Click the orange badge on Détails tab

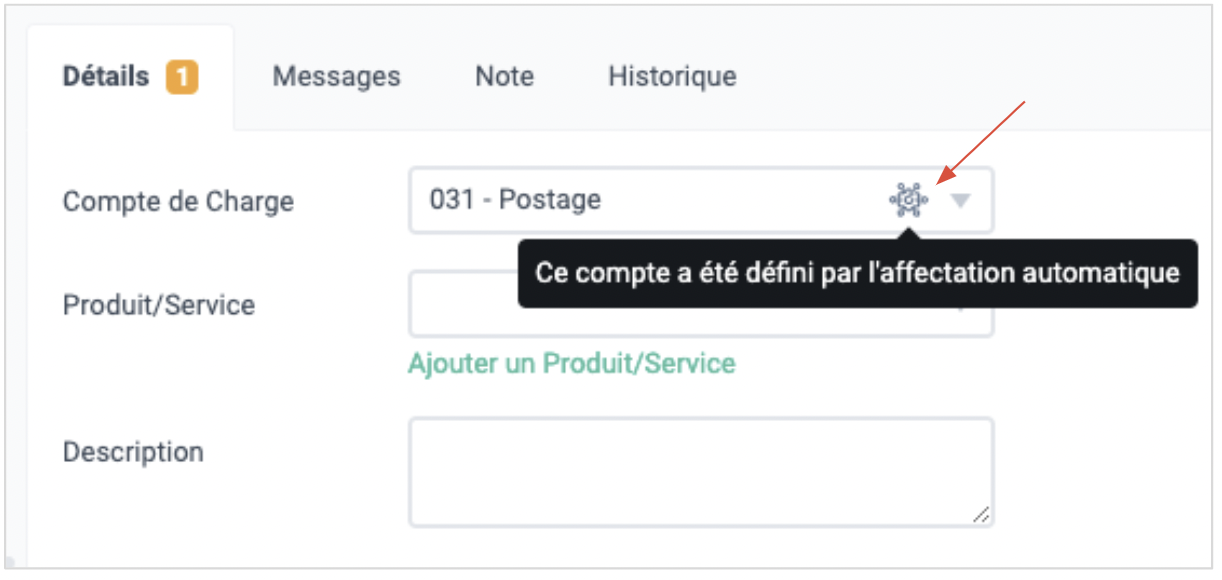pos(183,77)
